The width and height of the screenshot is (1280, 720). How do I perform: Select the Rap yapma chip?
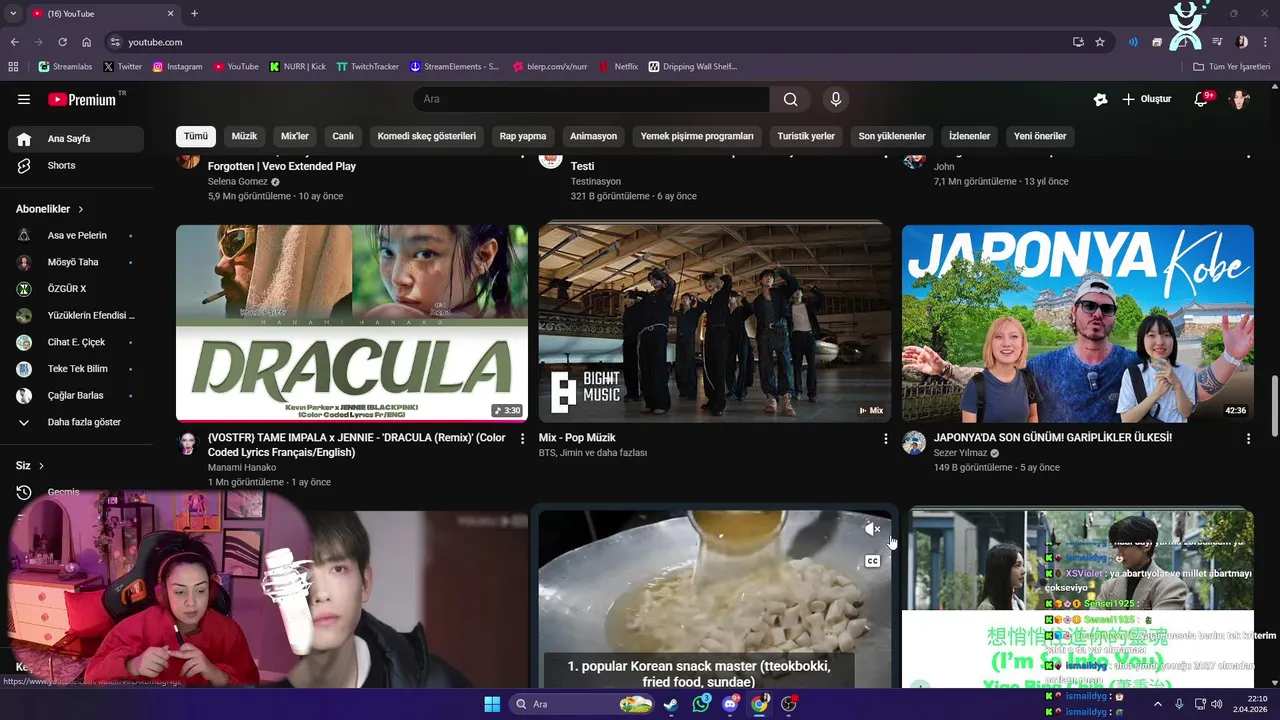point(523,136)
